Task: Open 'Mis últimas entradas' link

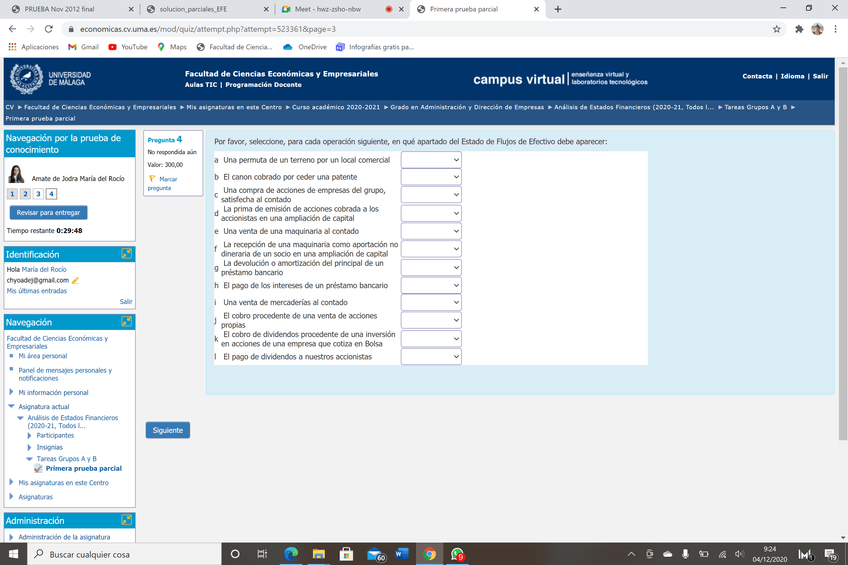Action: pos(37,291)
